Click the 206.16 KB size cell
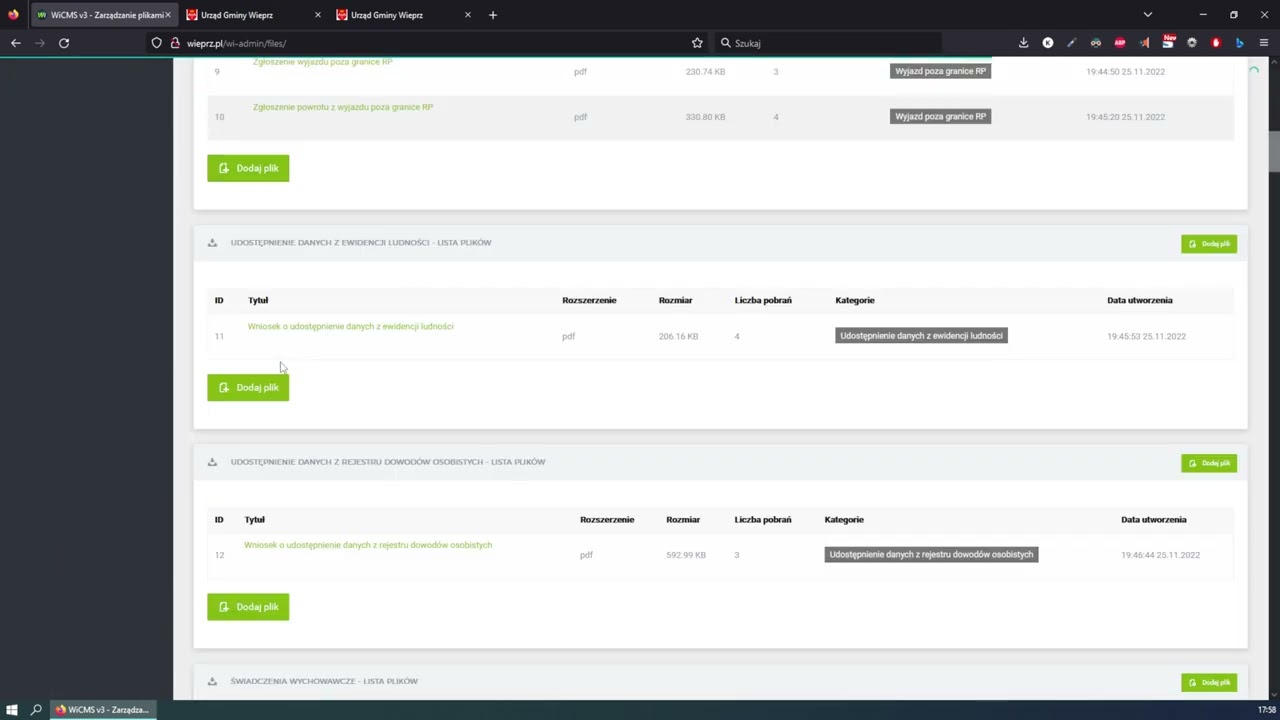The image size is (1280, 720). coord(678,336)
